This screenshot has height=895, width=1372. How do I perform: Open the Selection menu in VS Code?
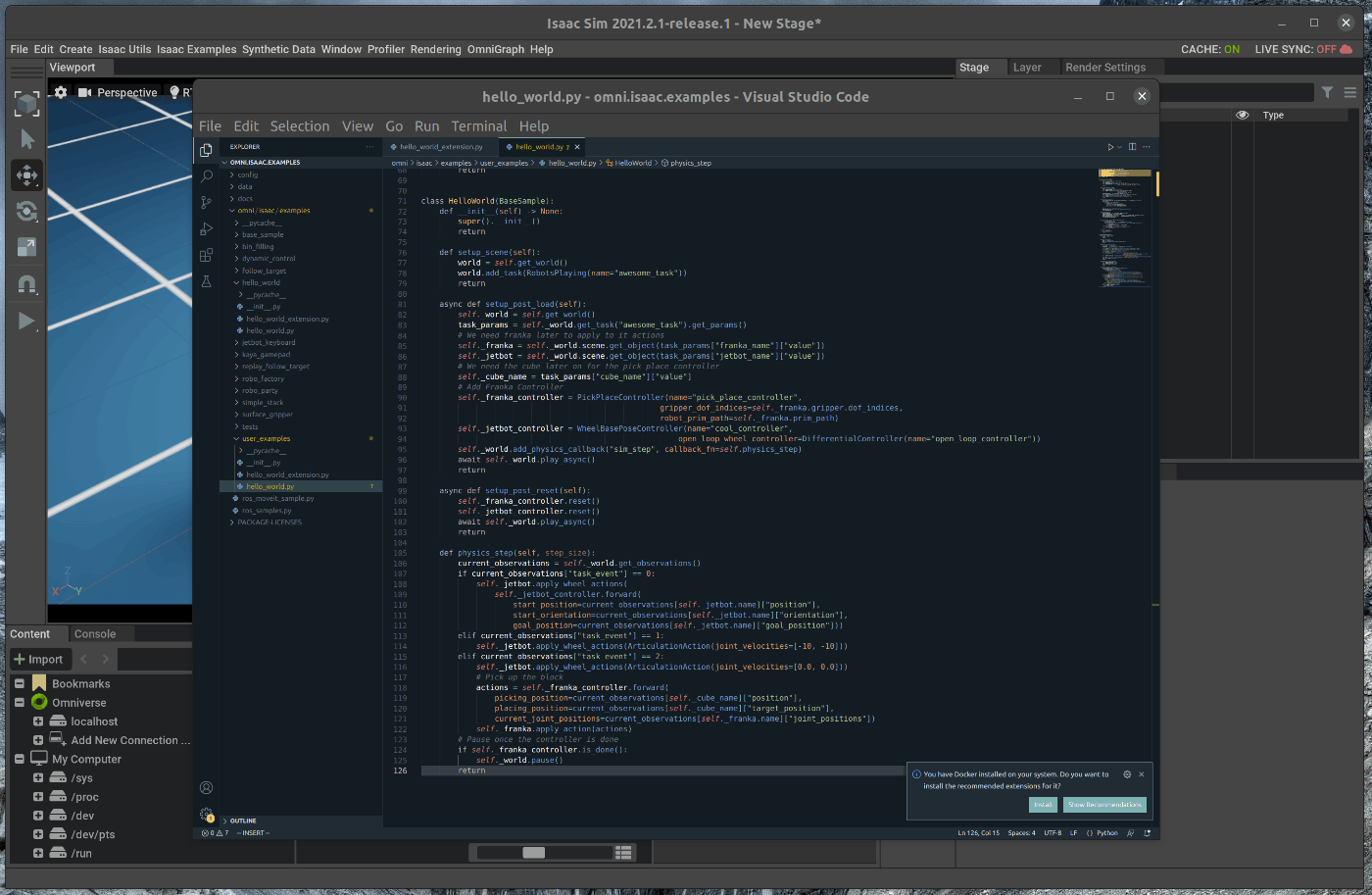pos(300,126)
